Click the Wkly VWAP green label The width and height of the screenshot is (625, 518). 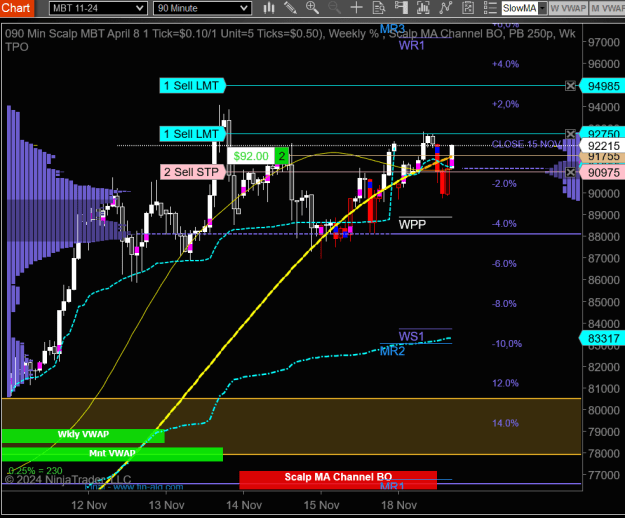coord(83,435)
